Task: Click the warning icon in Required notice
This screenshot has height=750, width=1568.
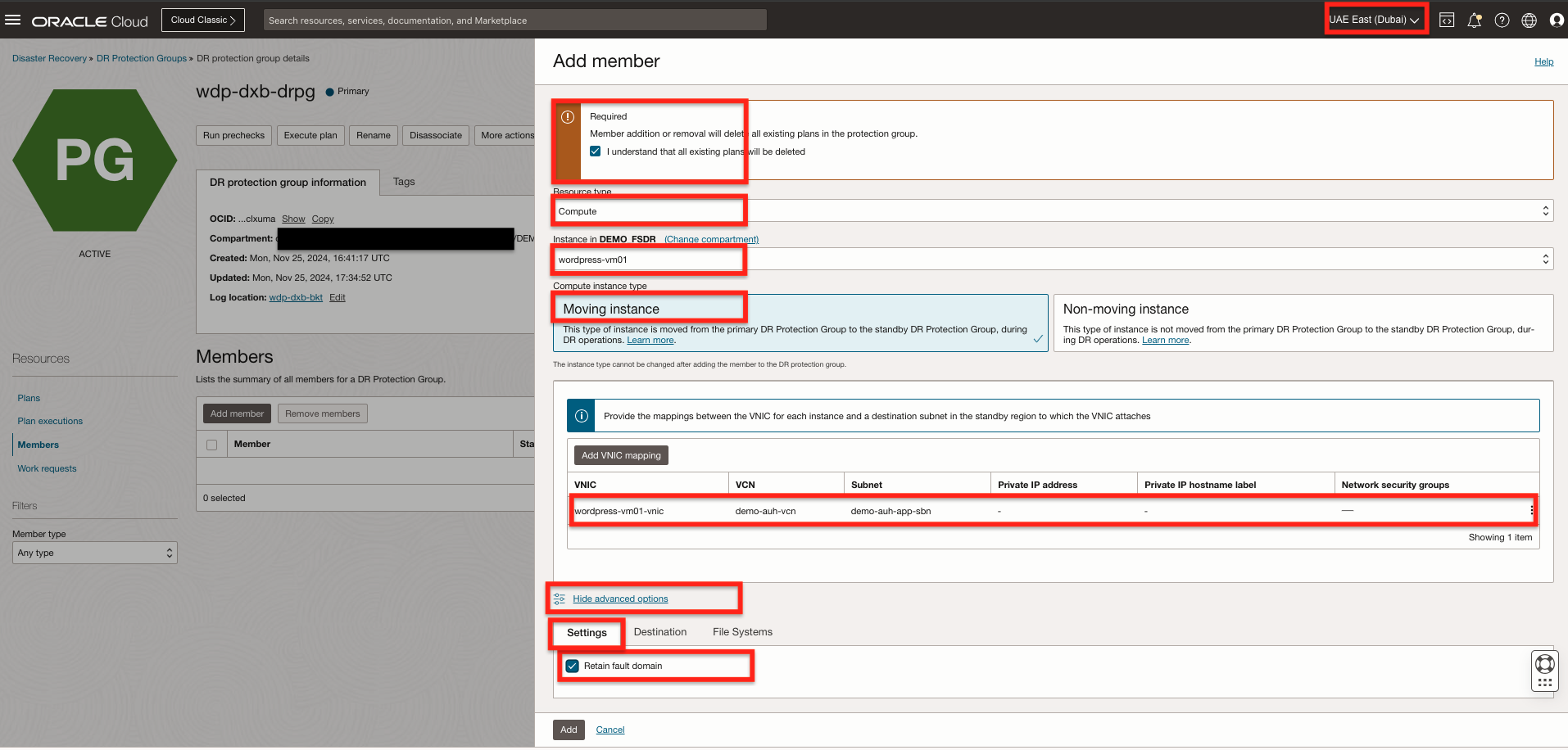Action: (x=567, y=117)
